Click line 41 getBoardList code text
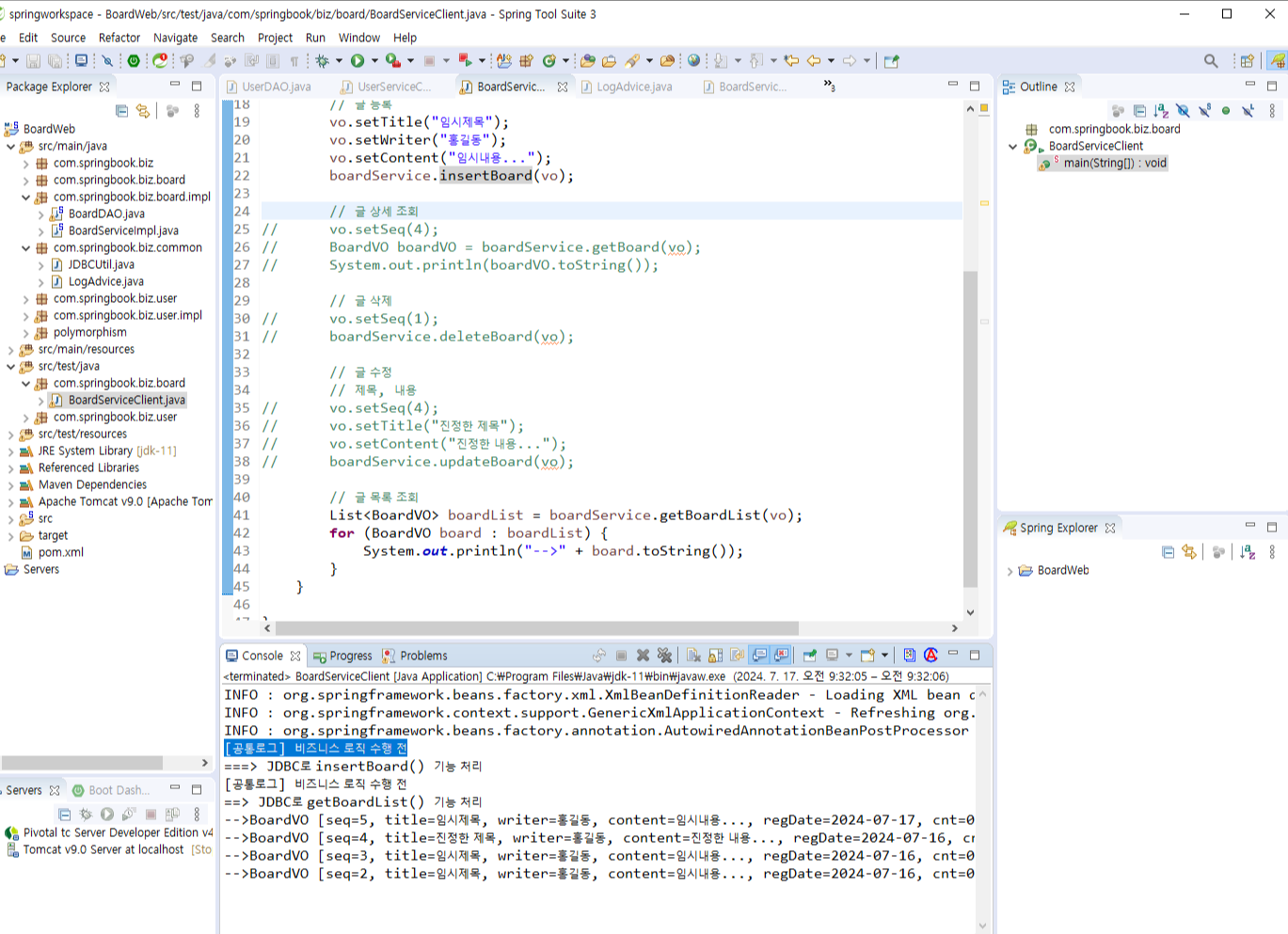Image resolution: width=1288 pixels, height=934 pixels. 565,515
